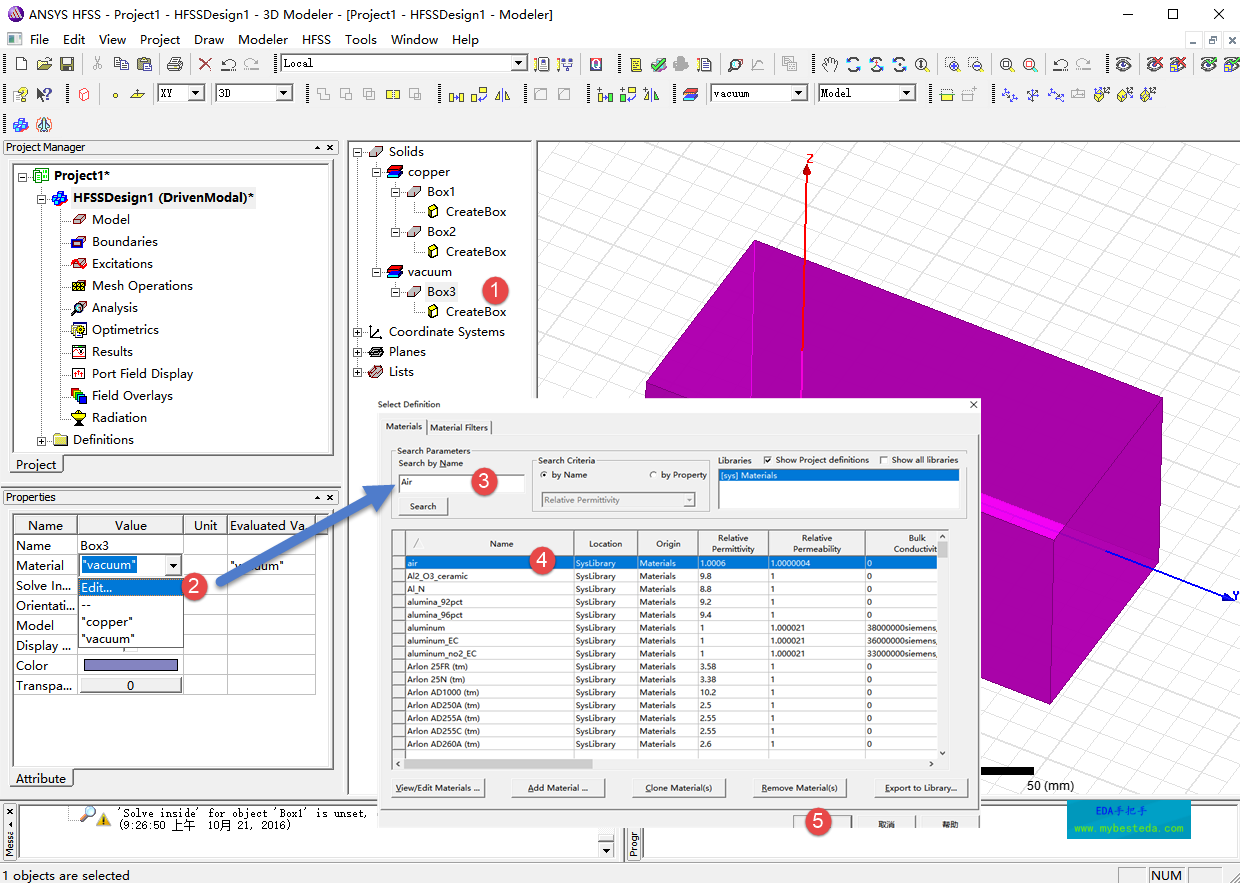The image size is (1240, 883).
Task: Select the 'by Property' radio button
Action: pyautogui.click(x=654, y=475)
